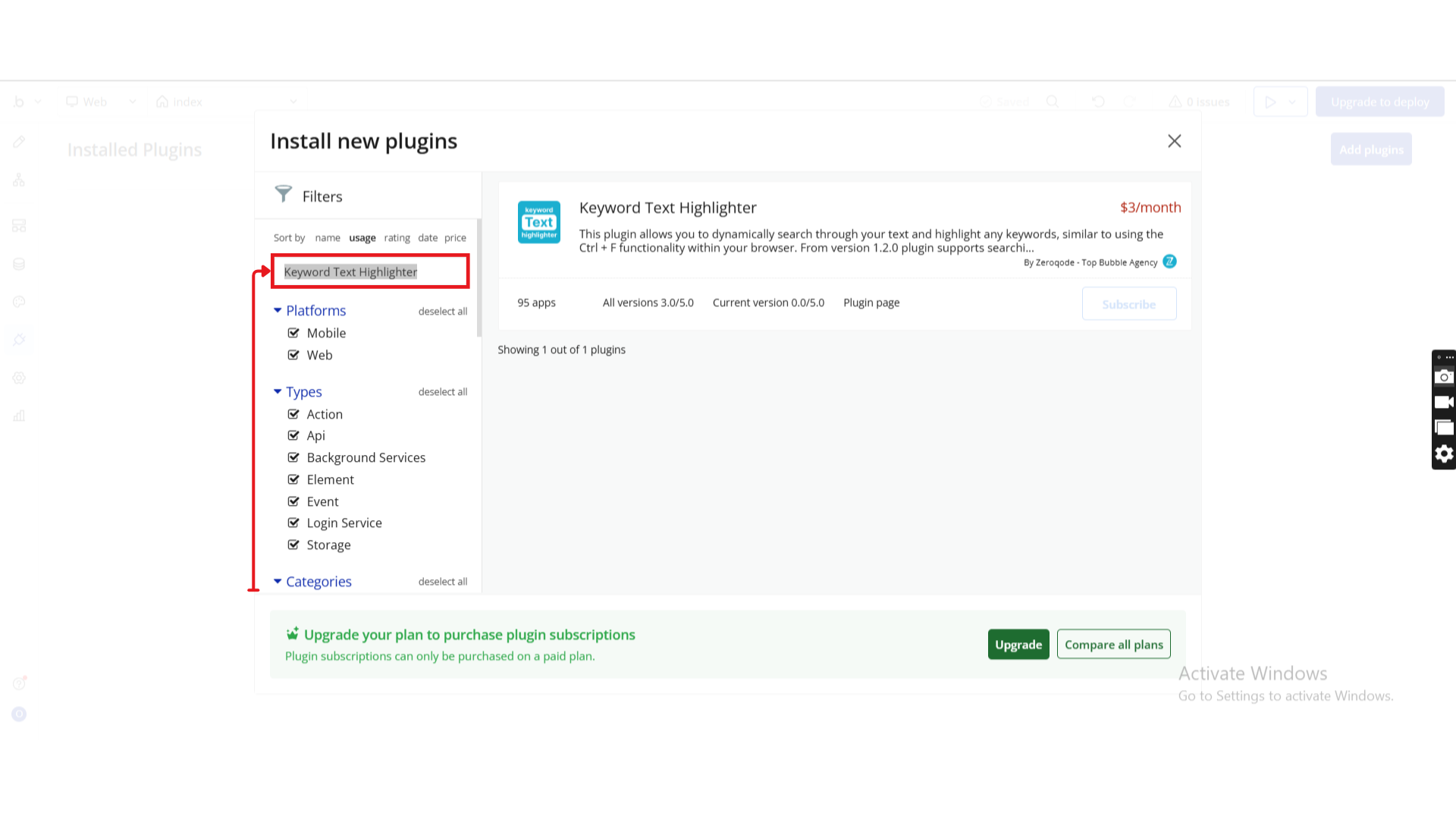The height and width of the screenshot is (819, 1456).
Task: Uncheck the Mobile platform checkbox
Action: coord(293,333)
